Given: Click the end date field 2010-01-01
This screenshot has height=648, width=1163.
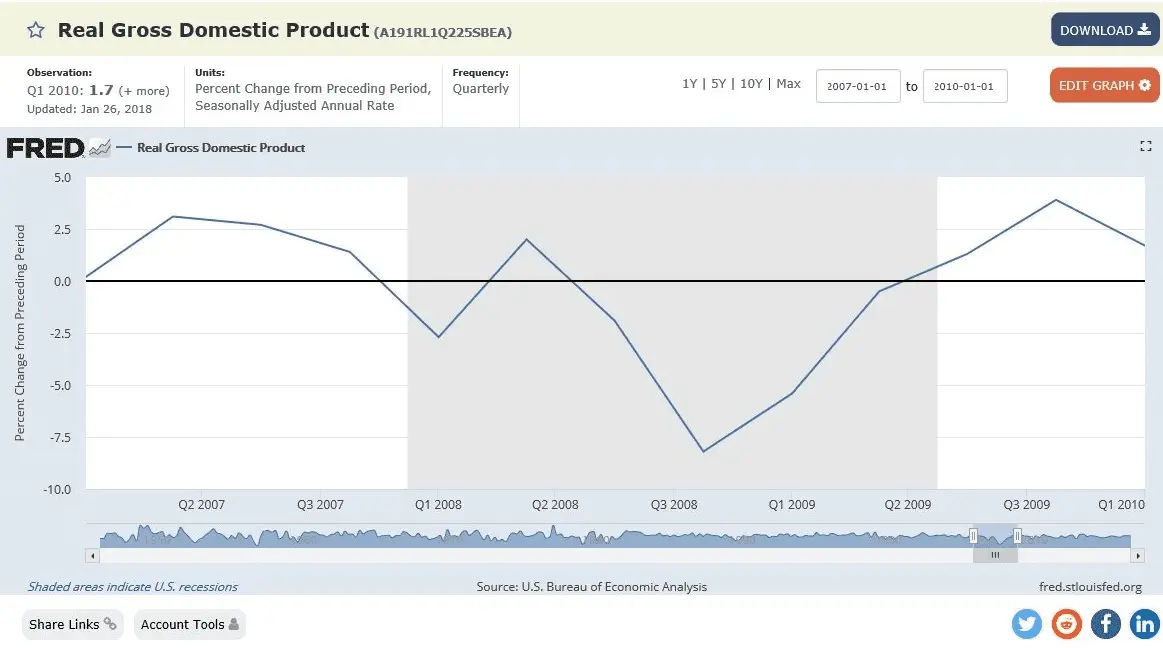Looking at the screenshot, I should coord(964,86).
